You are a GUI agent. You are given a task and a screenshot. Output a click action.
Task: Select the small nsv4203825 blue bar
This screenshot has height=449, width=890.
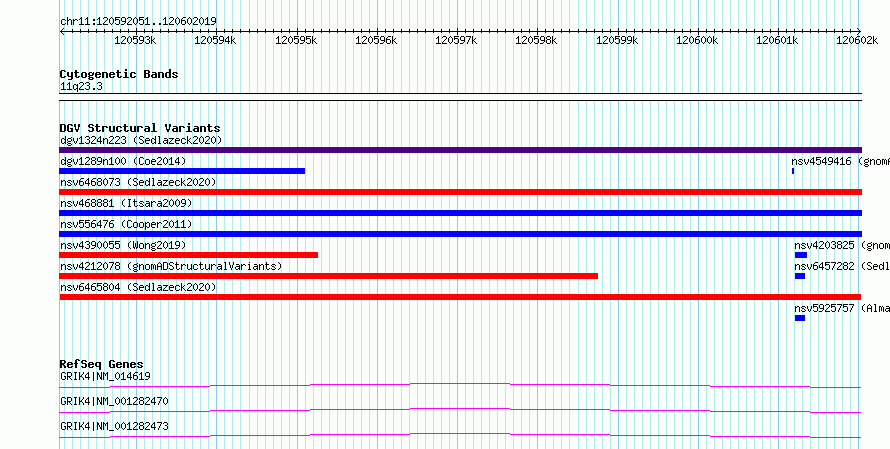[800, 255]
